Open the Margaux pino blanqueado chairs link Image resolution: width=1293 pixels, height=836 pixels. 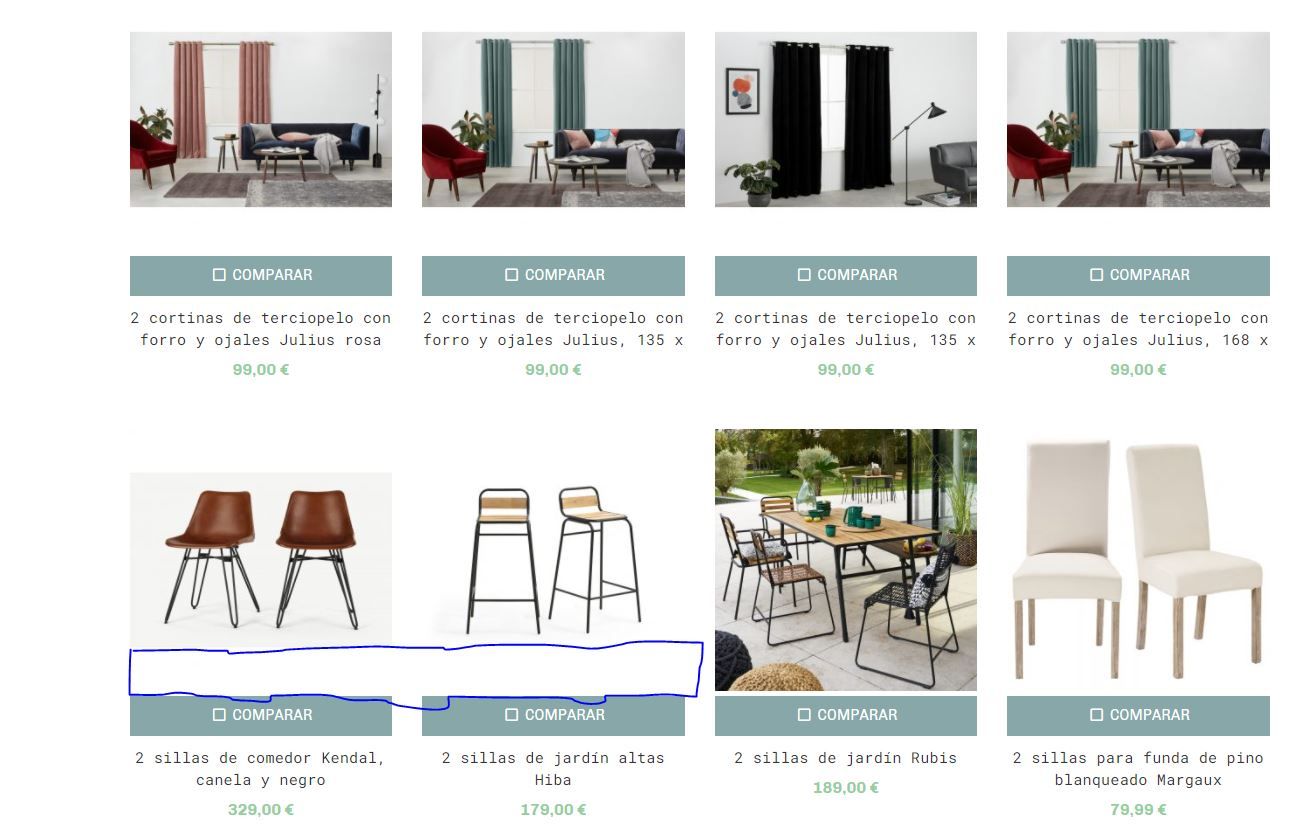pos(1138,769)
